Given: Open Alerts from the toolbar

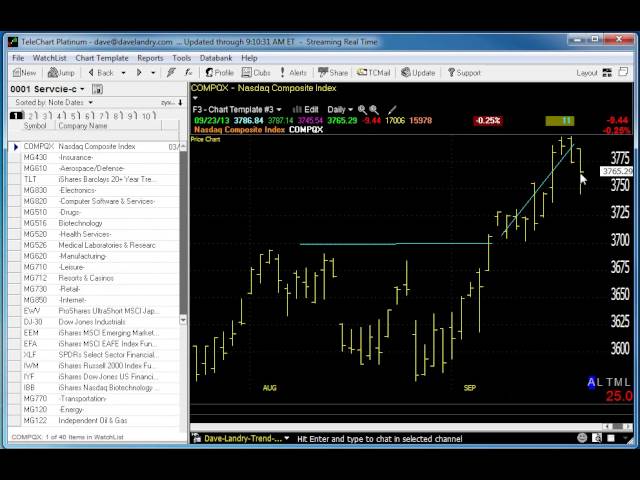Looking at the screenshot, I should (x=293, y=73).
